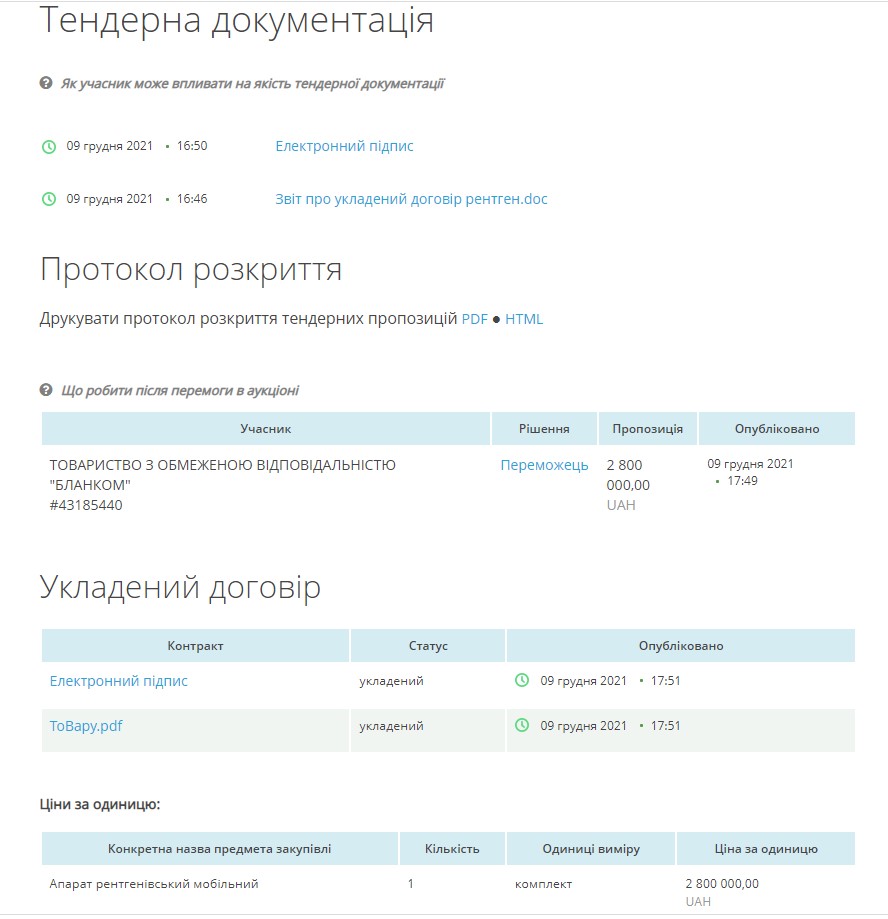The width and height of the screenshot is (888, 919).
Task: Open help 'Як учасник може впливати на якість'
Action: (252, 83)
